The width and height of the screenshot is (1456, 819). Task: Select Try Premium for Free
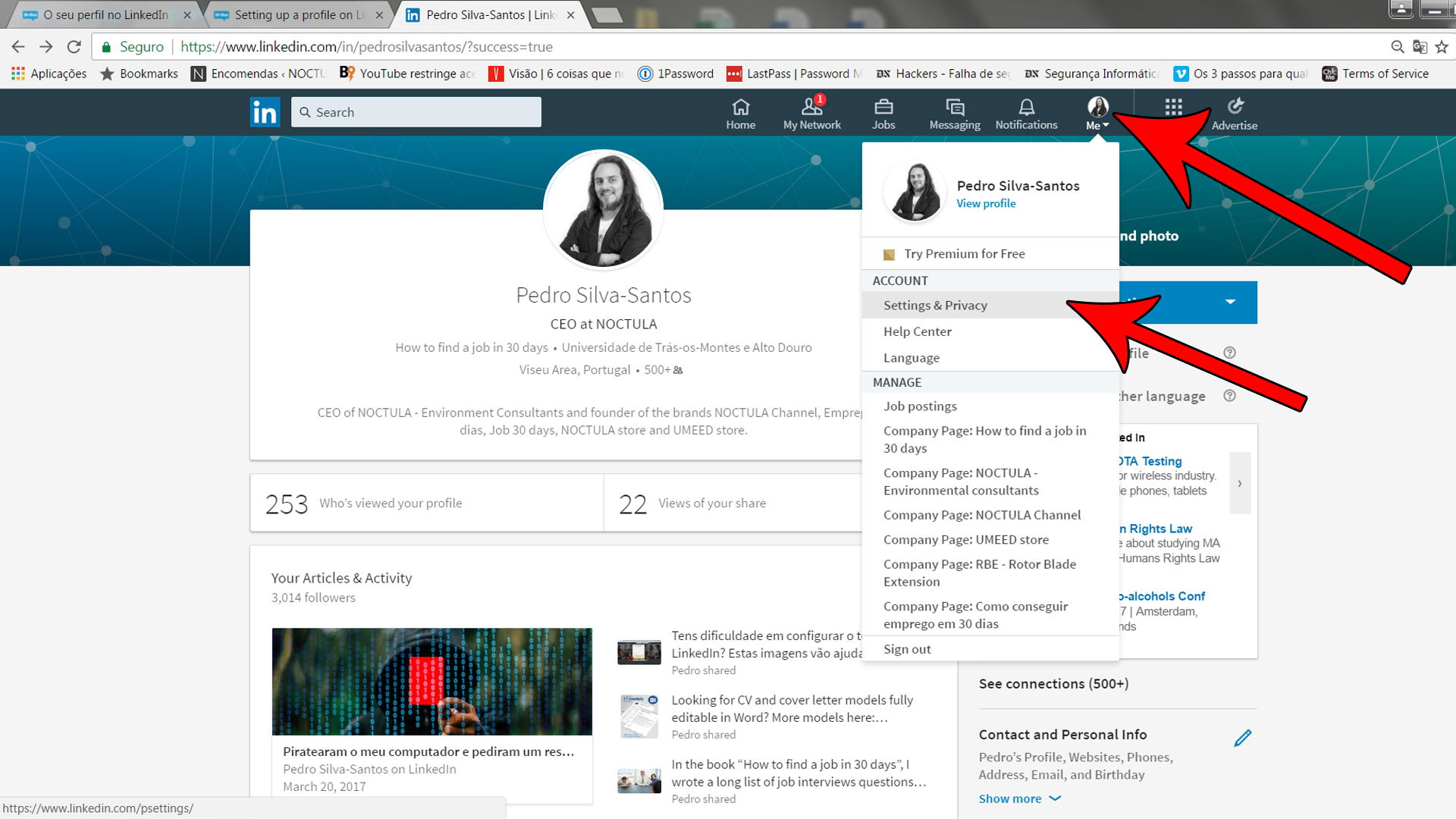(990, 254)
